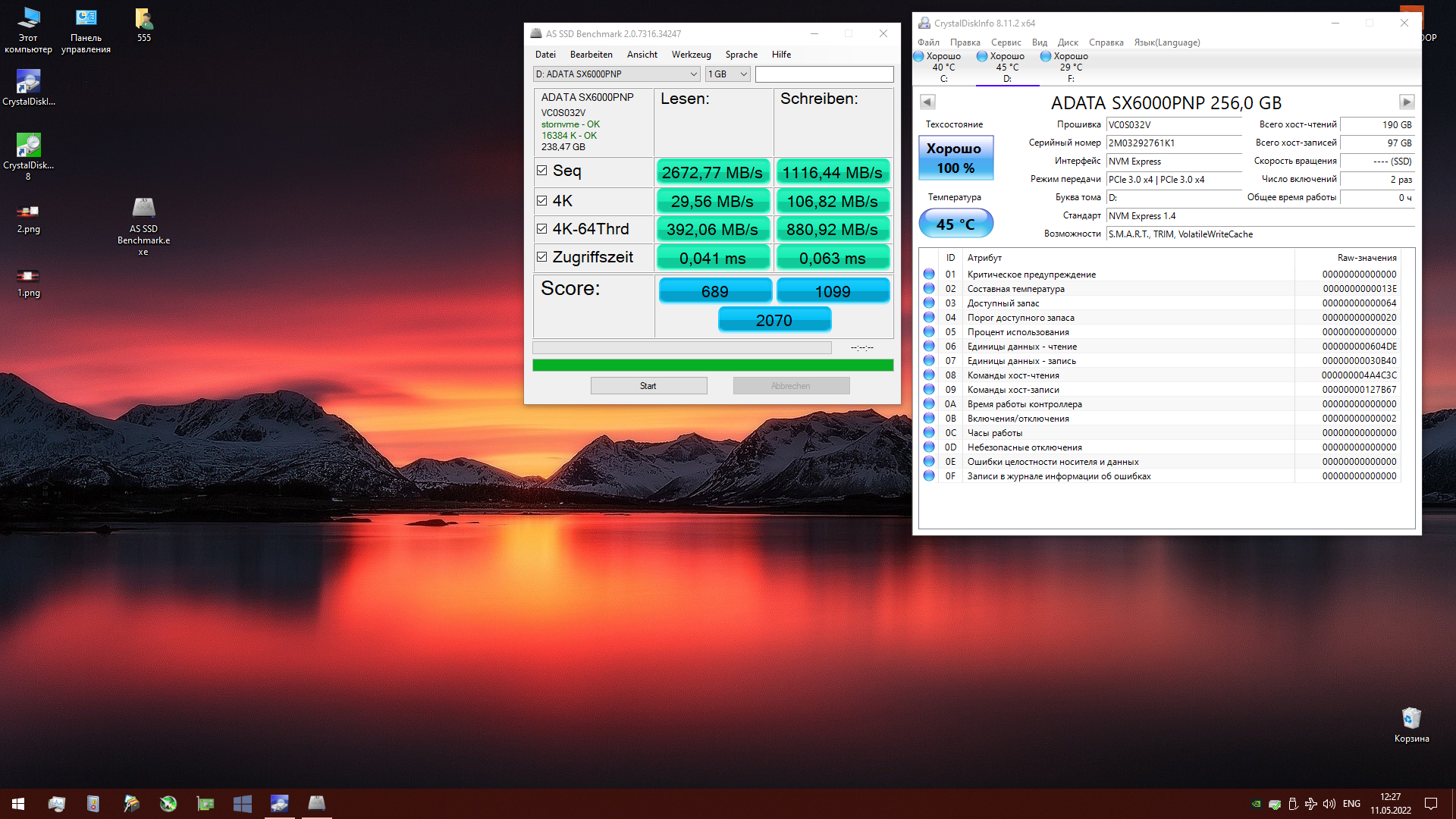
Task: Click the Хорошо 100 % health status button
Action: [x=955, y=158]
